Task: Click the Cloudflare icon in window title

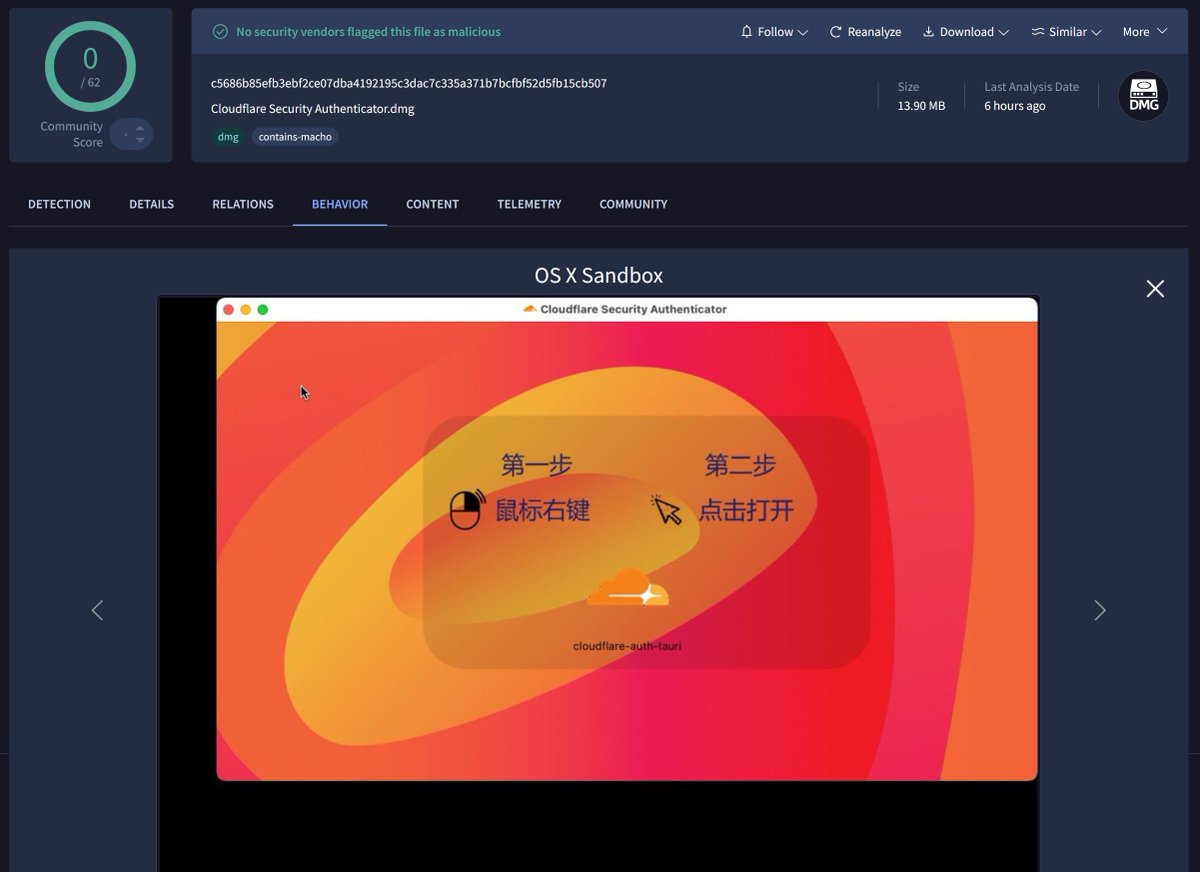Action: pyautogui.click(x=530, y=309)
